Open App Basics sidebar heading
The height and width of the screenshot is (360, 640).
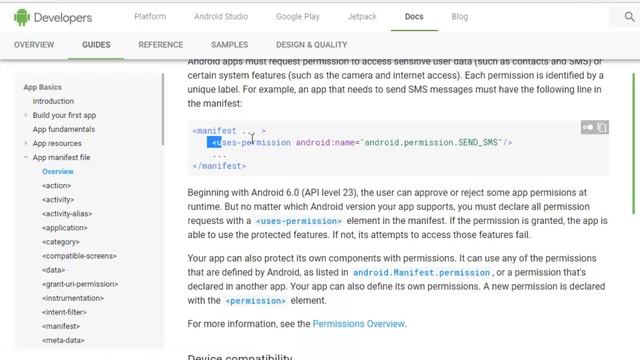click(42, 87)
